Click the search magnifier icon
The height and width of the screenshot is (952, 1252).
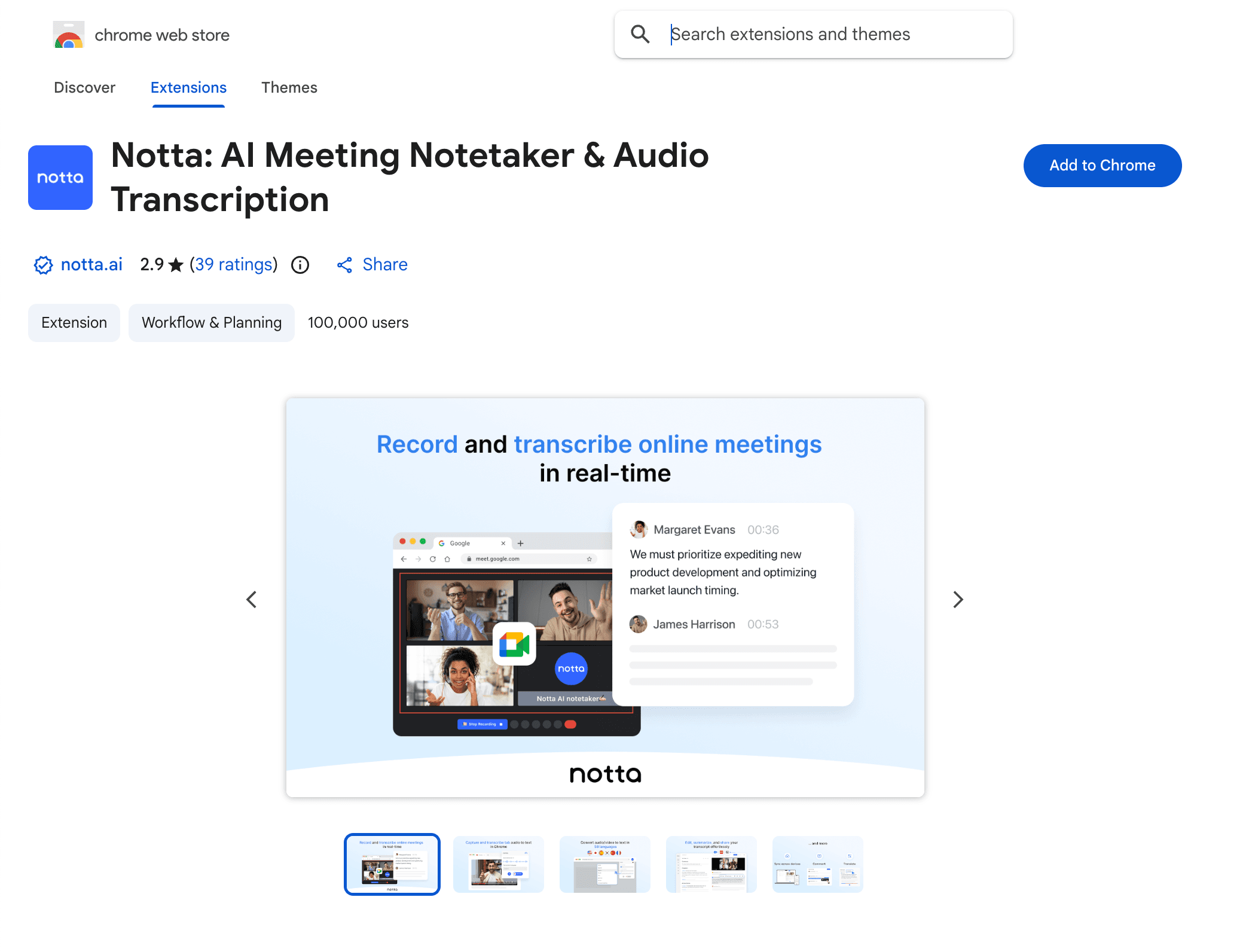640,34
